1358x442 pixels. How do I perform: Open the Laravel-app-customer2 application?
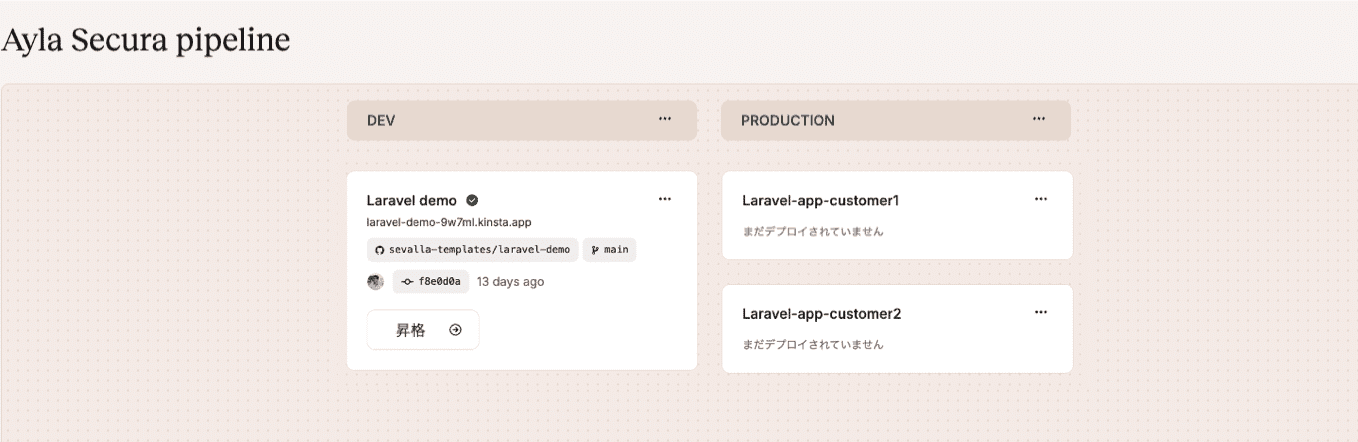point(822,314)
